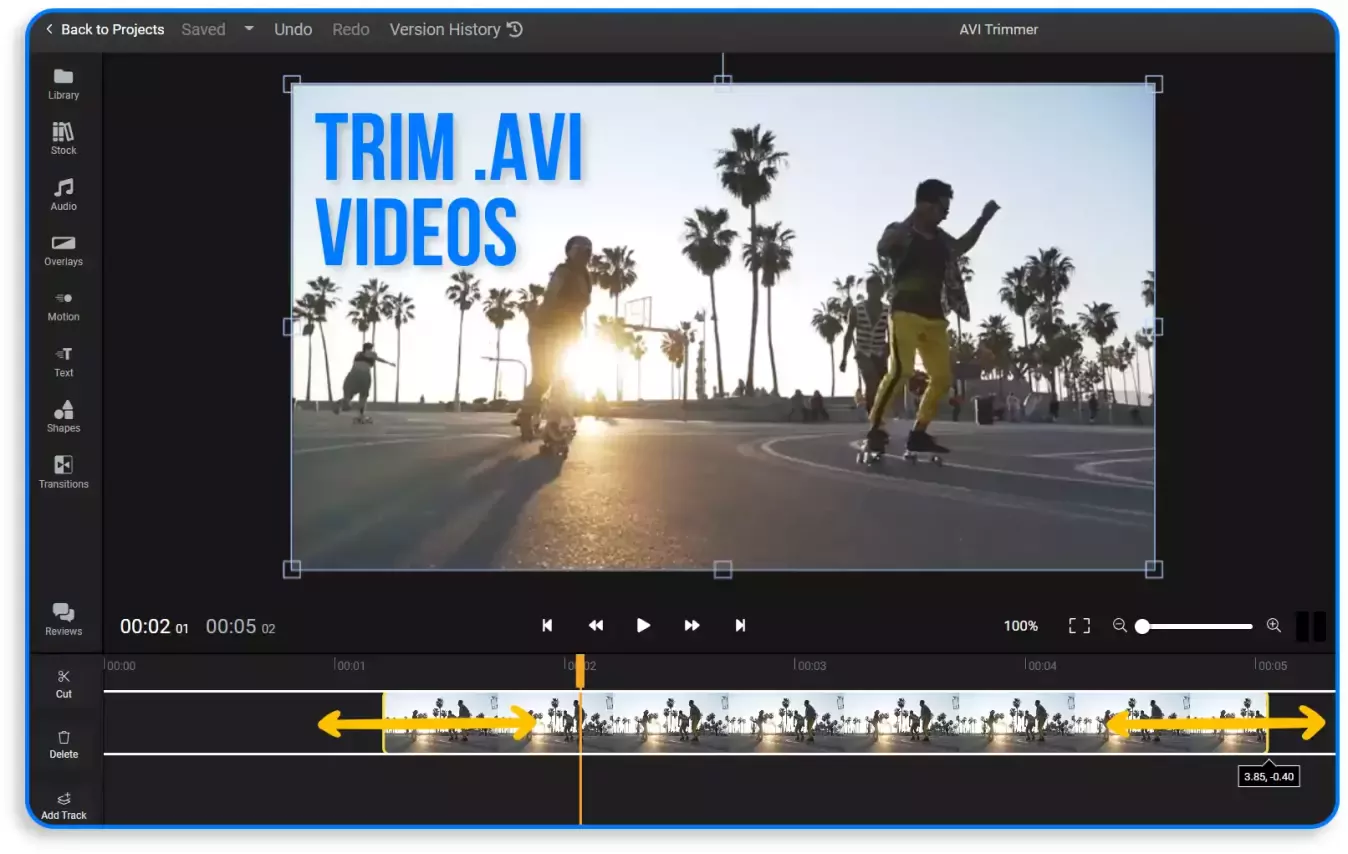Expand the Saved dropdown arrow
The width and height of the screenshot is (1348, 854).
click(x=249, y=29)
